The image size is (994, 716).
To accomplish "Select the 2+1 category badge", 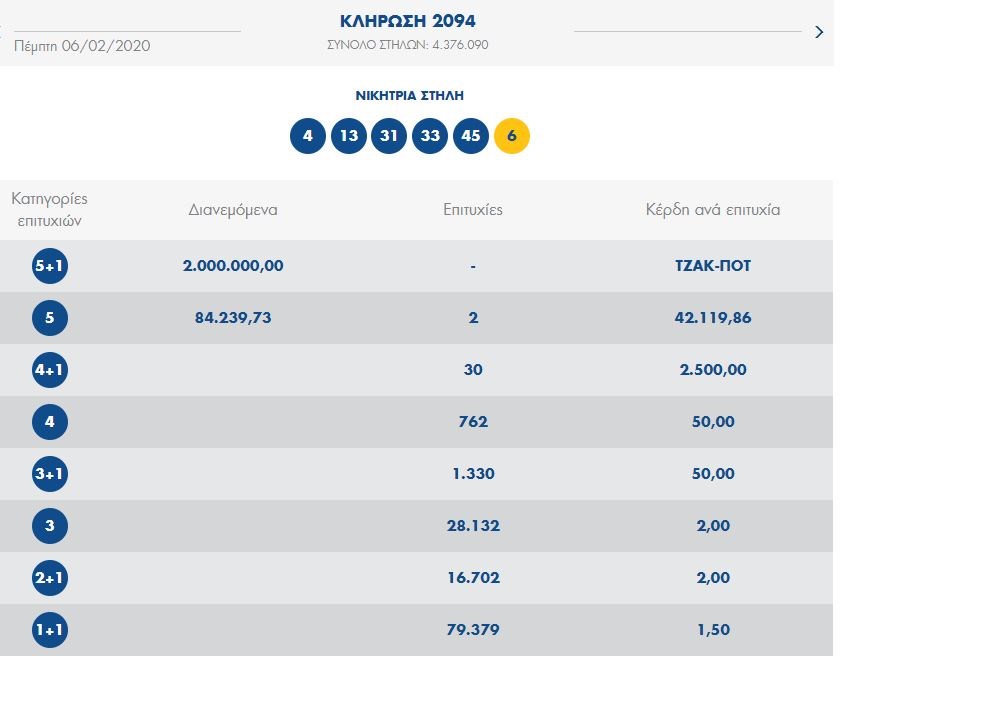I will pos(50,578).
